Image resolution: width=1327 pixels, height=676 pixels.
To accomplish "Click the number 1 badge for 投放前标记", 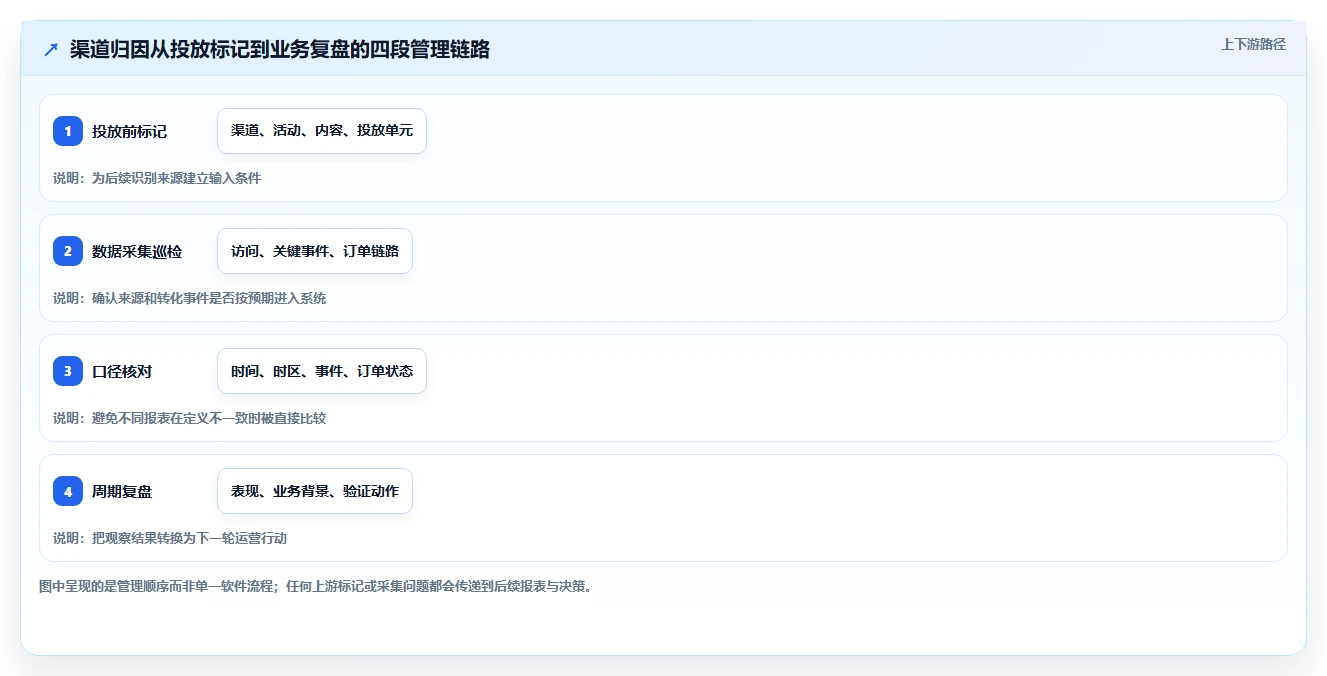I will pos(68,131).
